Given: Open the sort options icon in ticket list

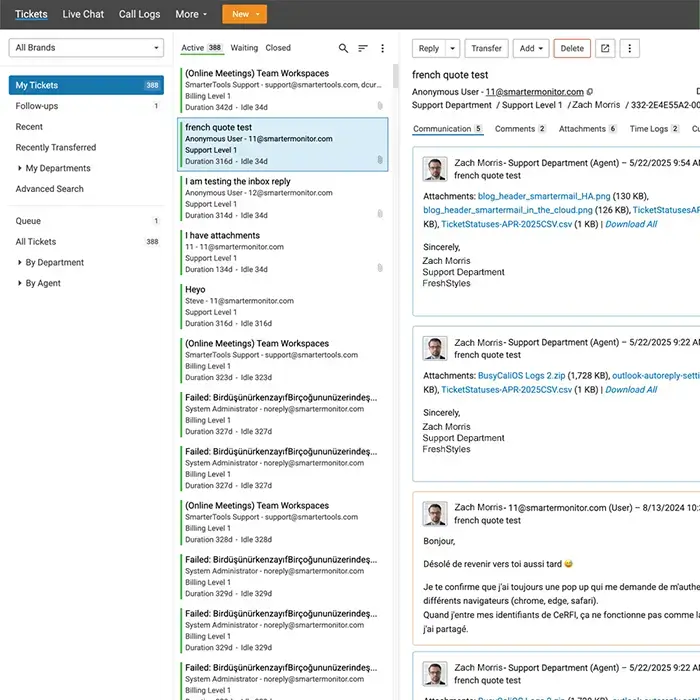Looking at the screenshot, I should (x=363, y=48).
